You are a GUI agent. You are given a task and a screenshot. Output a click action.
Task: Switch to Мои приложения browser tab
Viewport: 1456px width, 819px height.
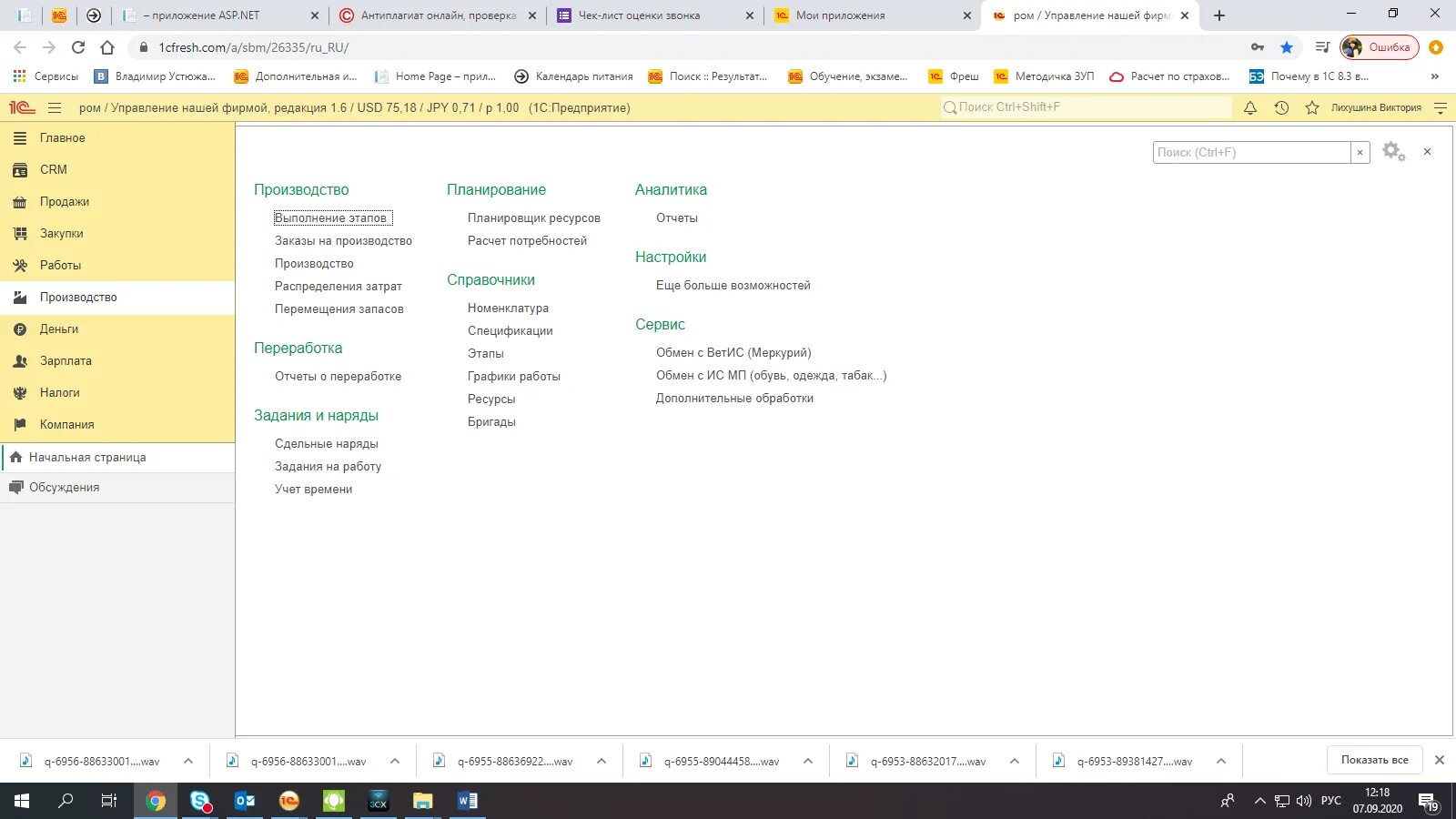point(872,15)
